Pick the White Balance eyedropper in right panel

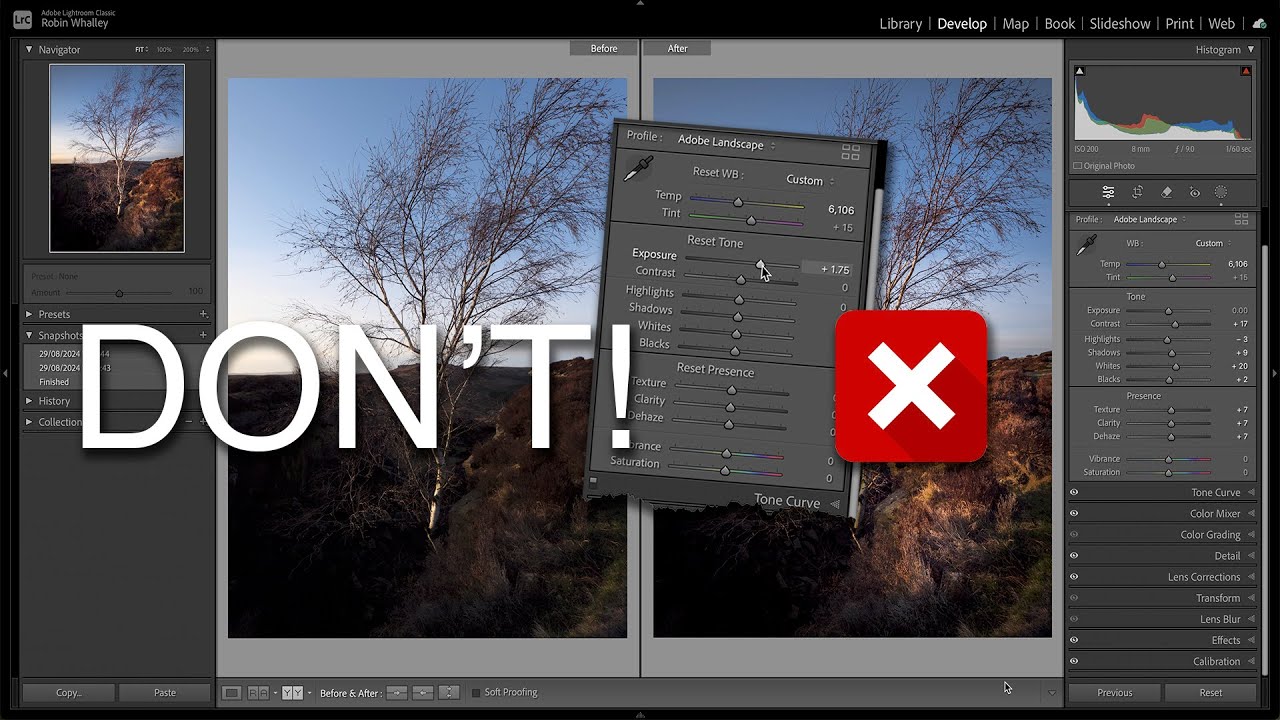pos(1085,244)
